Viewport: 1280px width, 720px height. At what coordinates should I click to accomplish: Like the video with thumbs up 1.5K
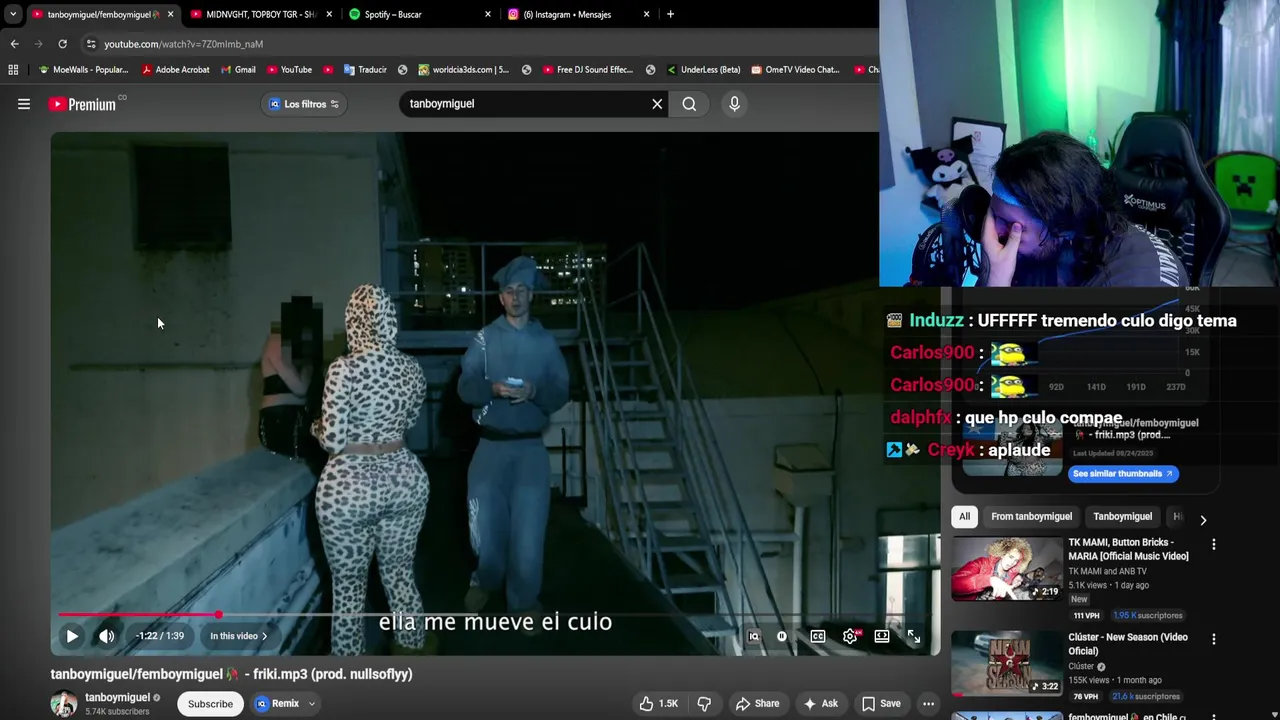tap(659, 704)
